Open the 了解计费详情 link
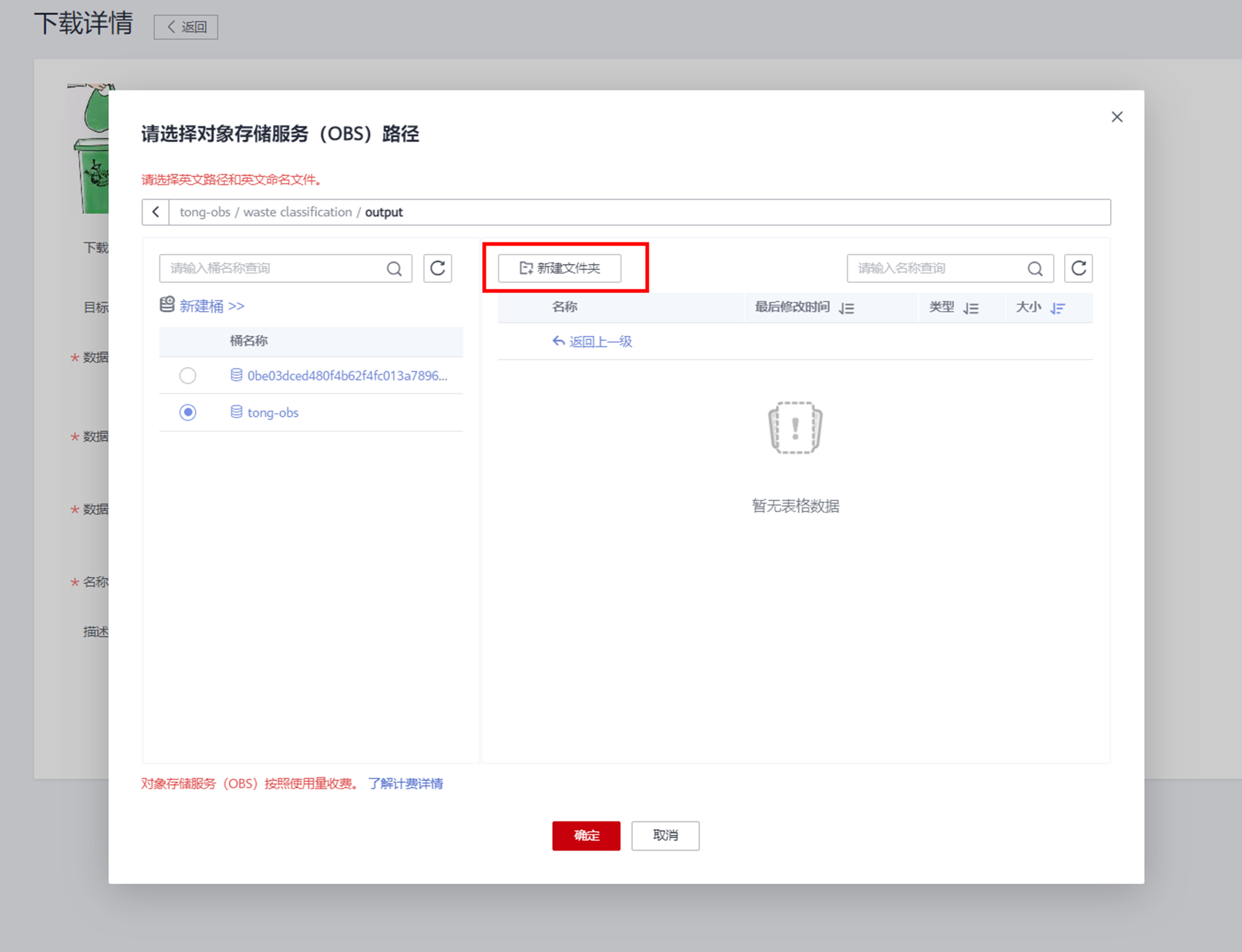The height and width of the screenshot is (952, 1242). coord(405,784)
